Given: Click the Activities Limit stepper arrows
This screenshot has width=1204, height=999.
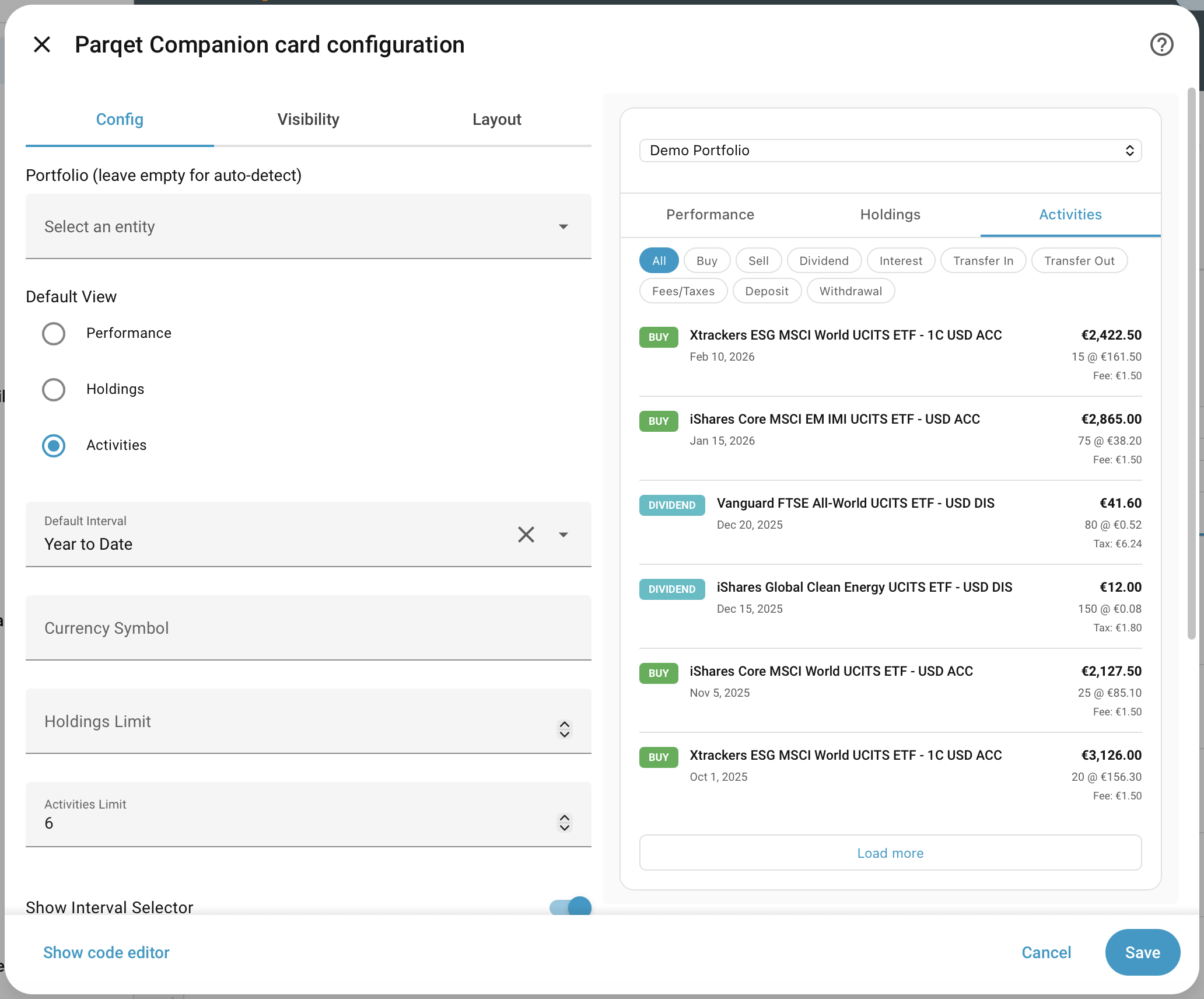Looking at the screenshot, I should (x=564, y=822).
